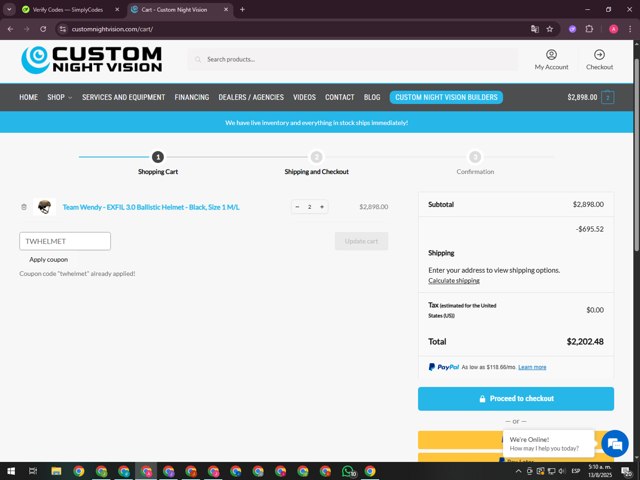Open the notification center icon

click(627, 471)
